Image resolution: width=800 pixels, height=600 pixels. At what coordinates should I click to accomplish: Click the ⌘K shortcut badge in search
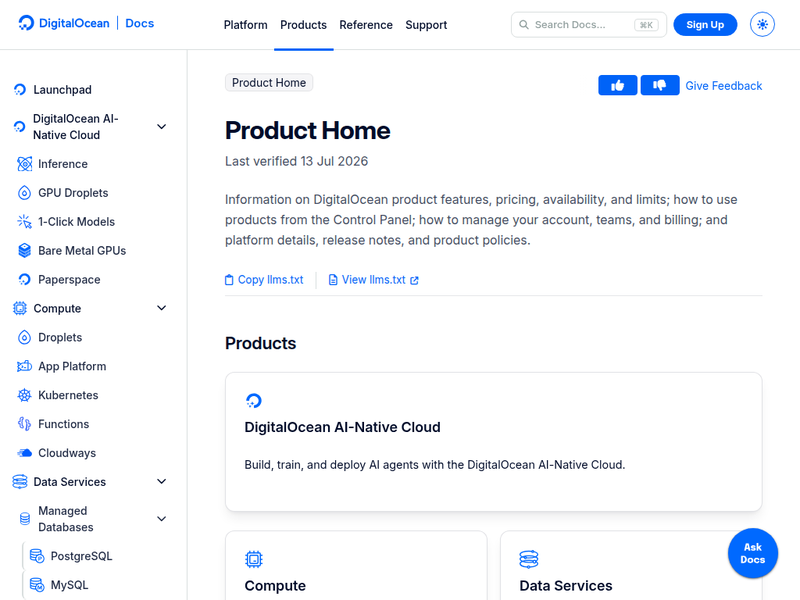(x=646, y=25)
